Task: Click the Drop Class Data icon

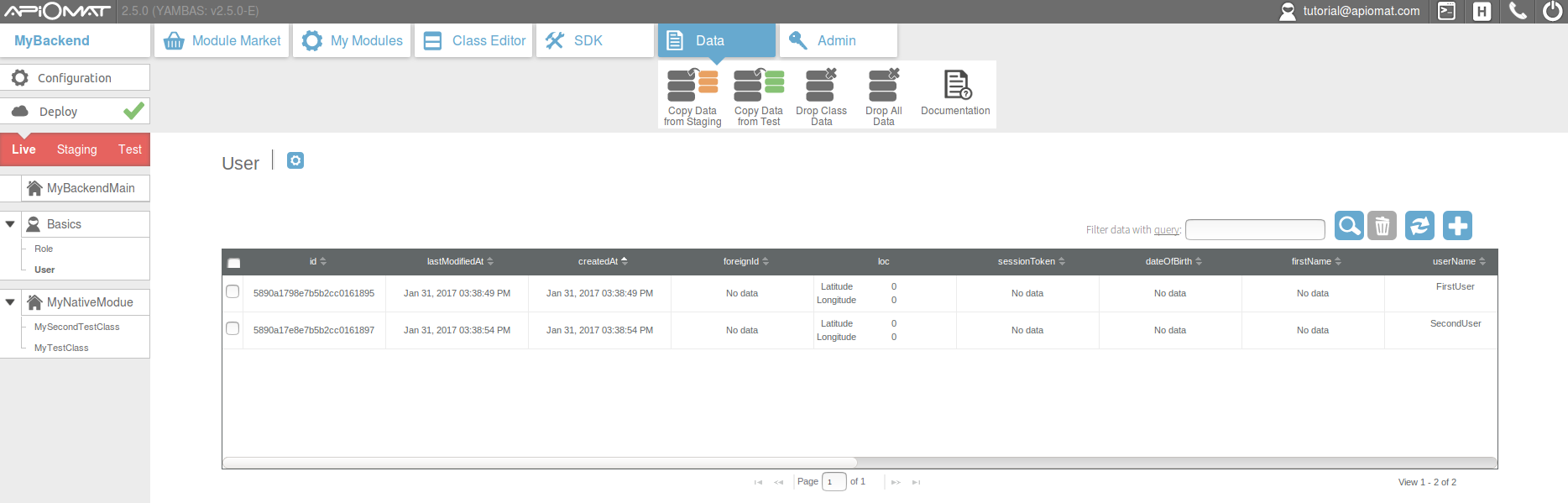Action: pos(821,85)
